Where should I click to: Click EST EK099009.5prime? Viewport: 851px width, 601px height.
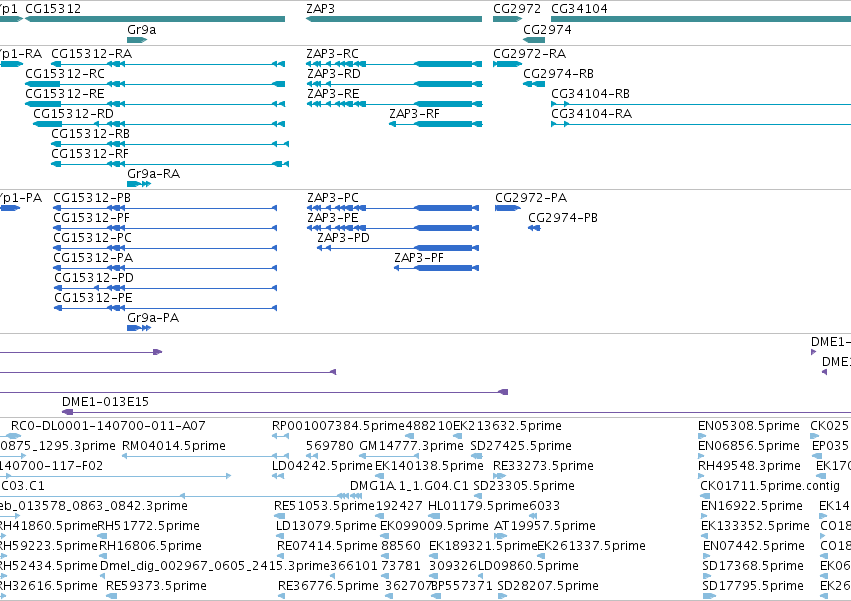[434, 526]
